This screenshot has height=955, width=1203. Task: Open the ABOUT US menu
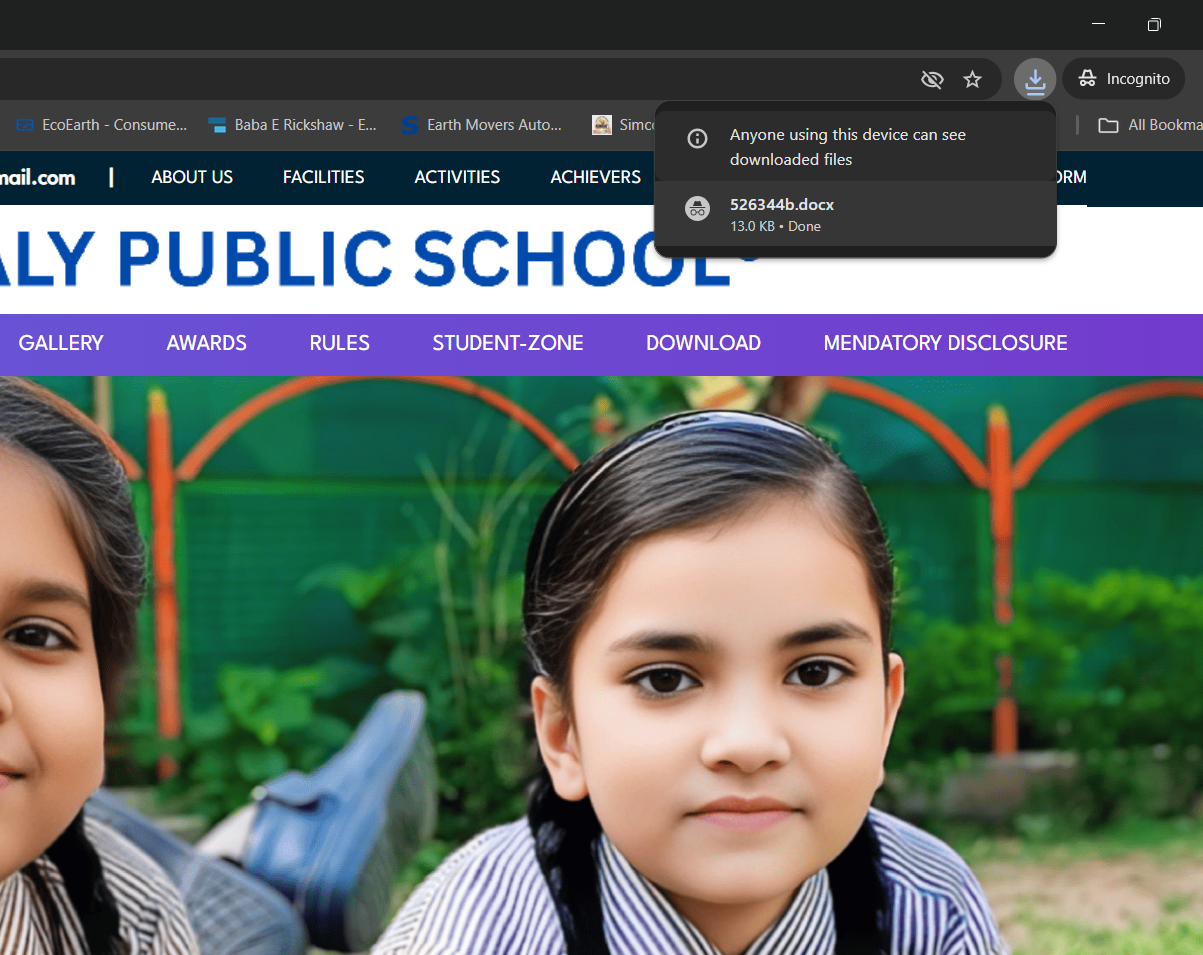(x=192, y=177)
